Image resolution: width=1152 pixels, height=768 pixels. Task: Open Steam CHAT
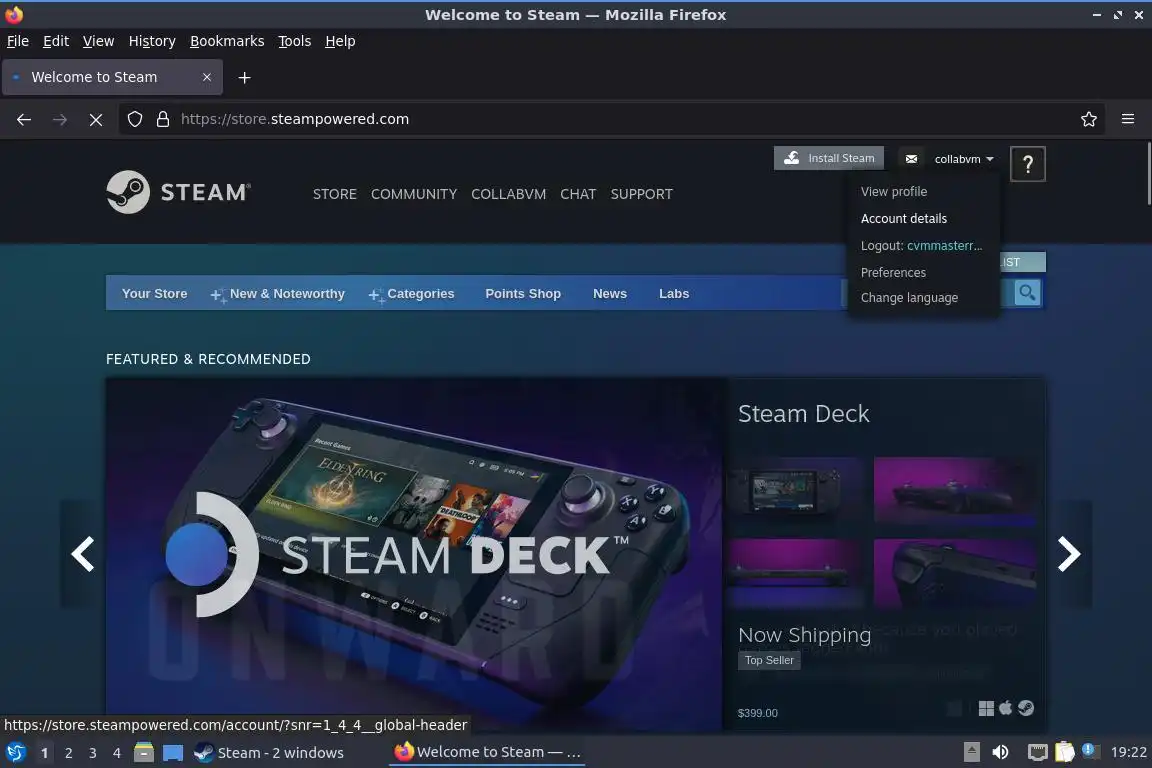(578, 194)
